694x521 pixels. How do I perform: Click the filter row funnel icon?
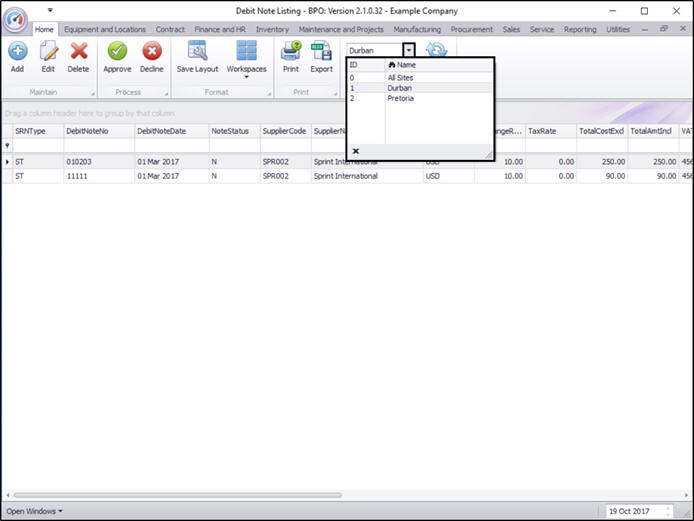pos(7,145)
